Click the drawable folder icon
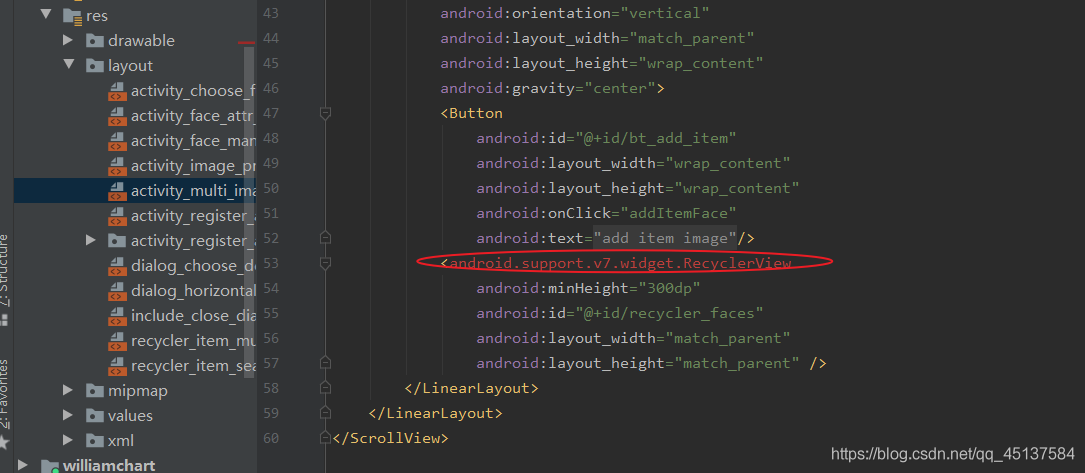 click(95, 40)
